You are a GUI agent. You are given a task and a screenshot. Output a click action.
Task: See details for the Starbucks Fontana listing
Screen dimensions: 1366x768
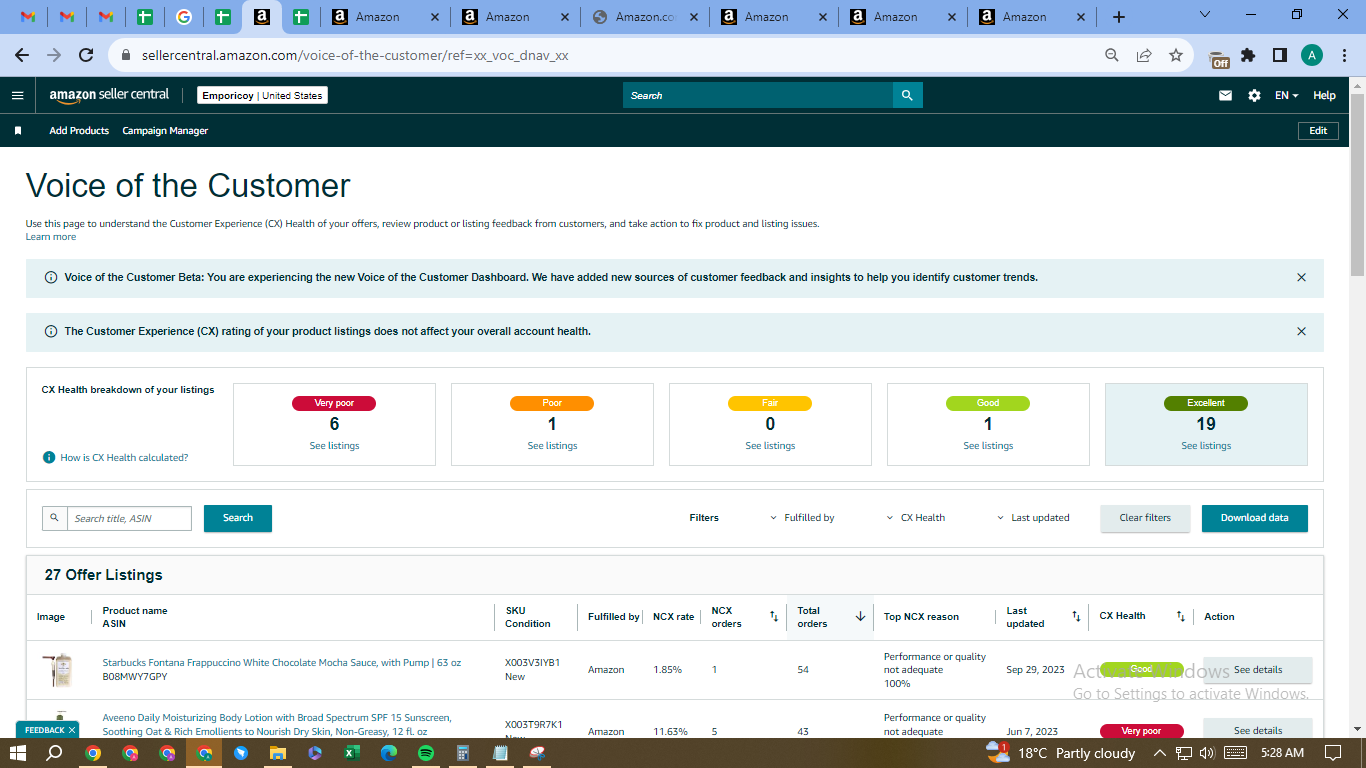tap(1258, 670)
